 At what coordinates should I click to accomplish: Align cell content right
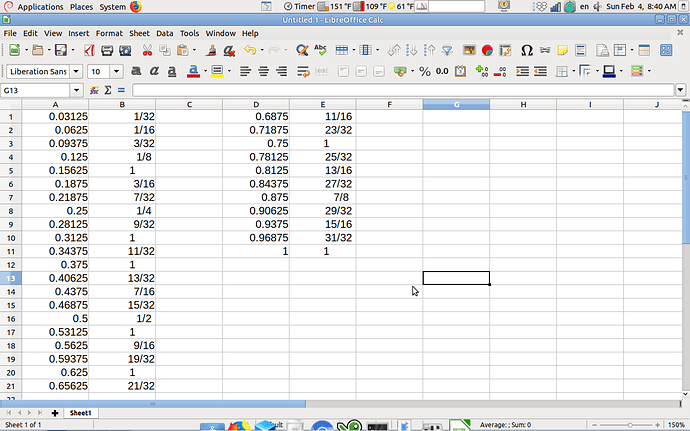pos(281,71)
